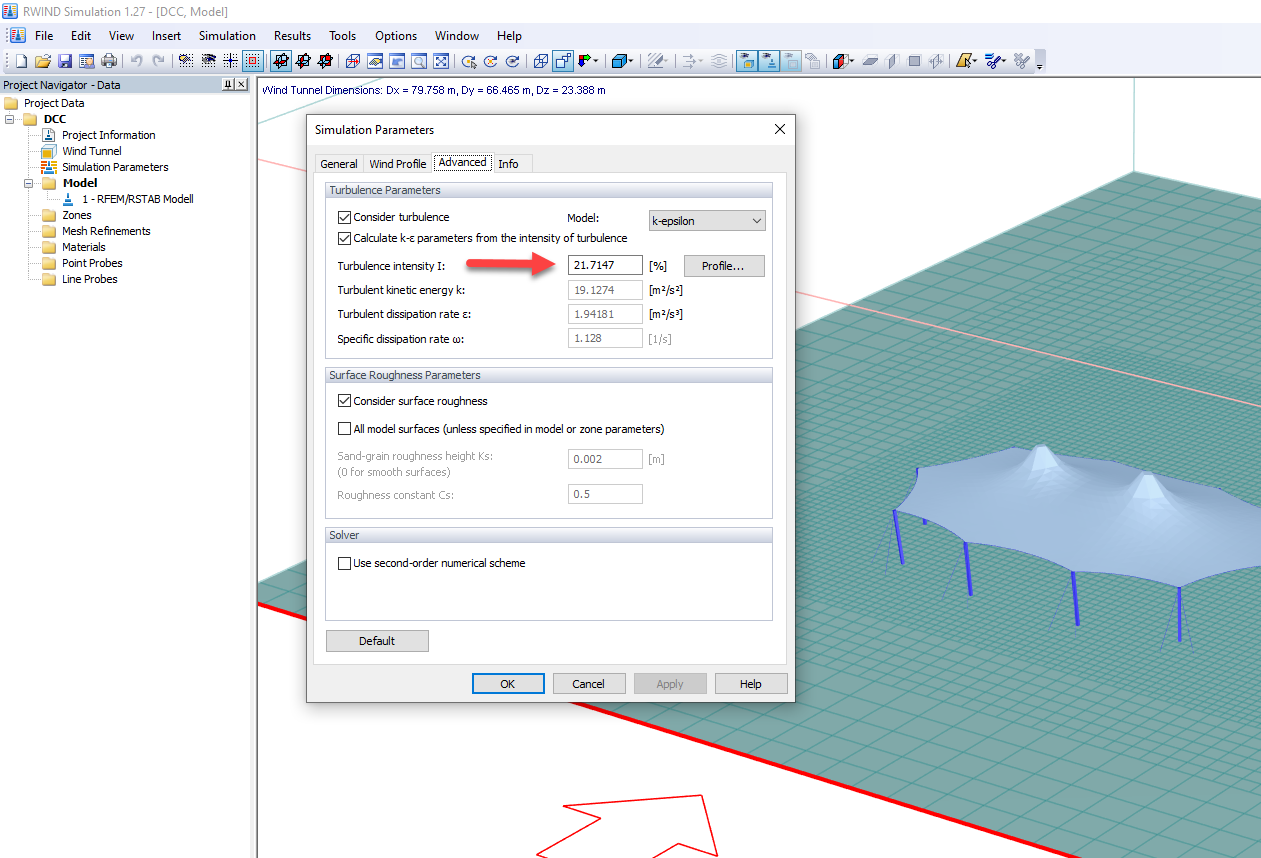Click the Open folder toolbar icon
Viewport: 1261px width, 858px height.
pyautogui.click(x=43, y=61)
